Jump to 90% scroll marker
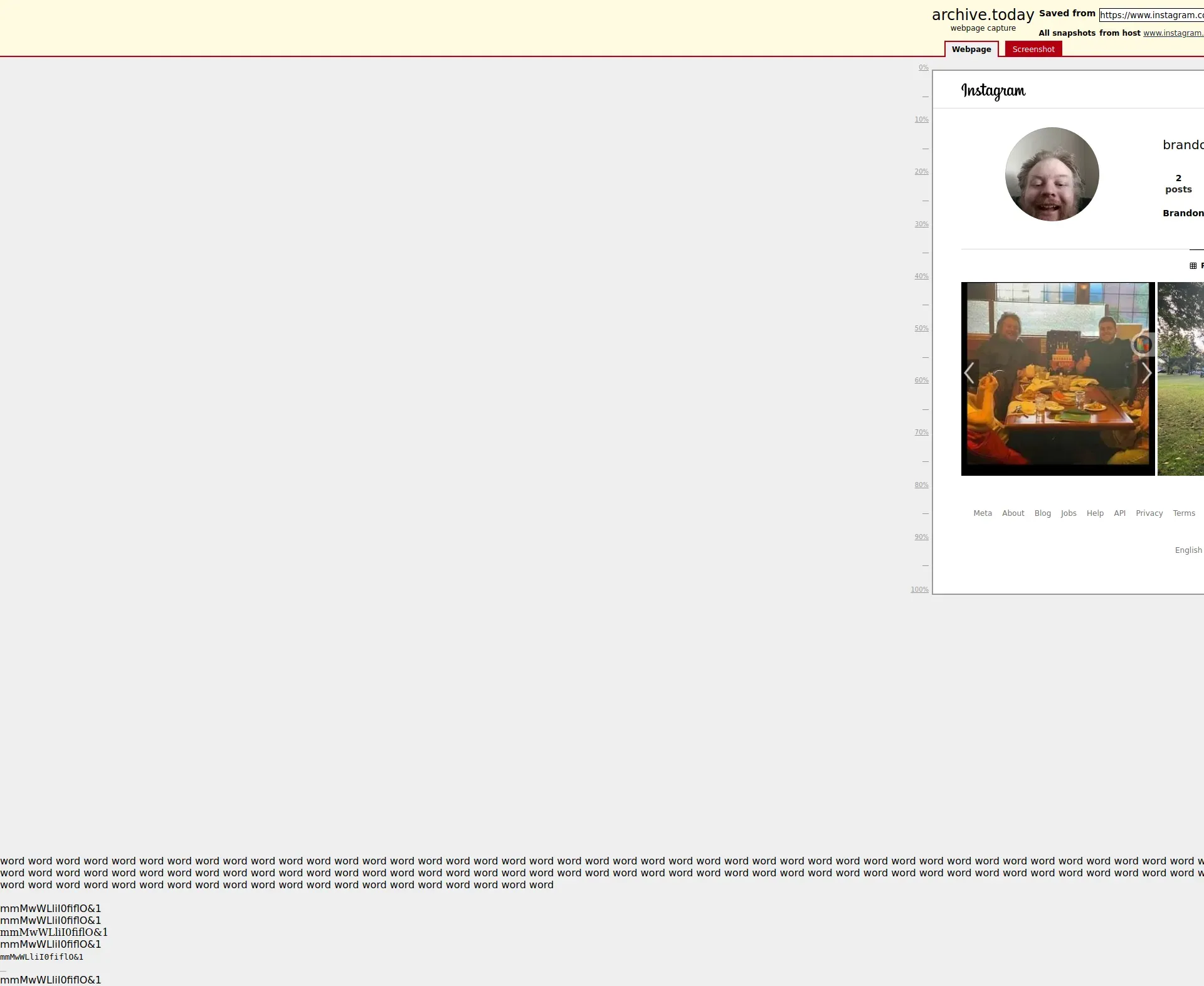 pos(921,537)
